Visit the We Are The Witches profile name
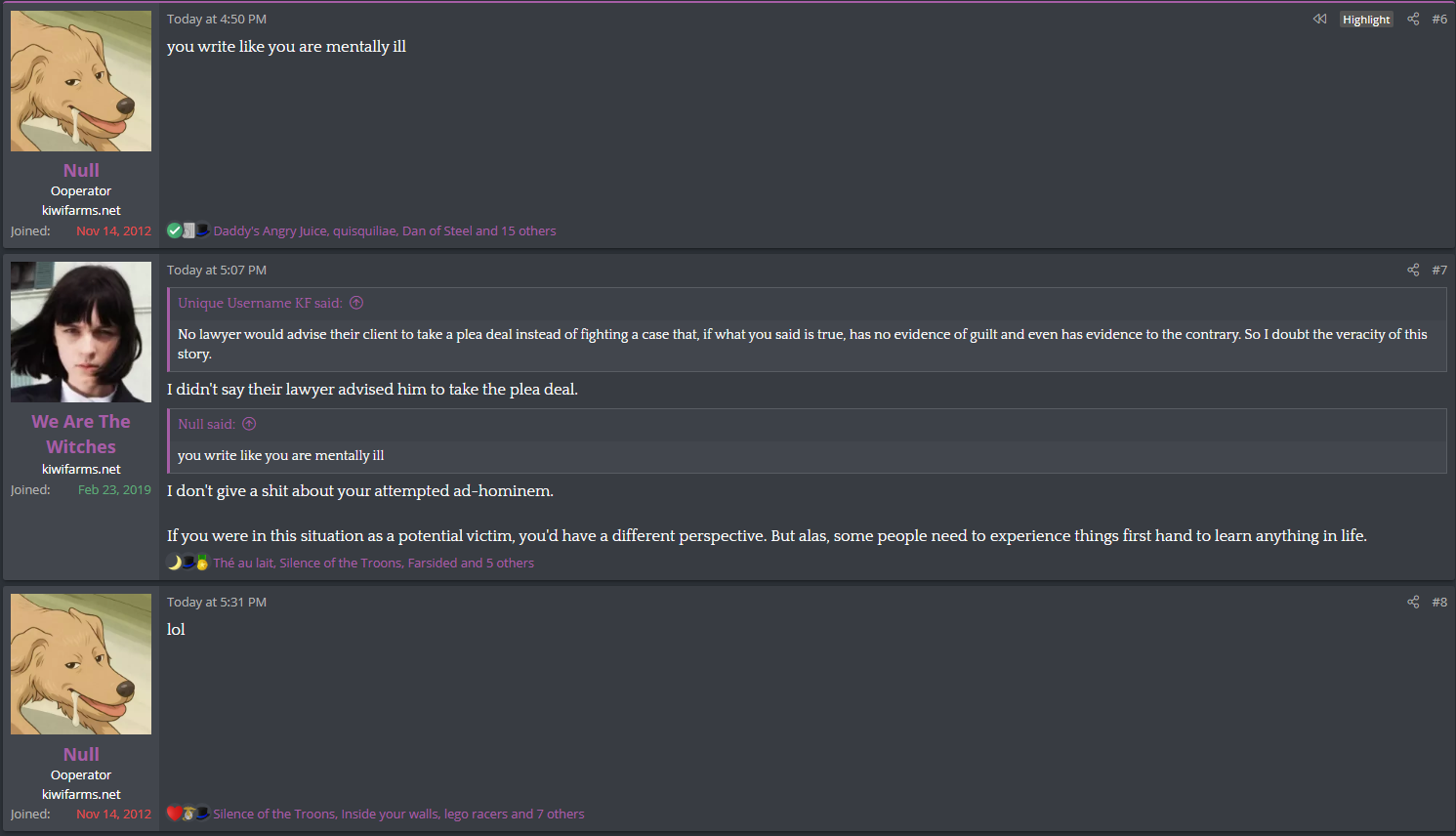The image size is (1456, 836). [81, 434]
